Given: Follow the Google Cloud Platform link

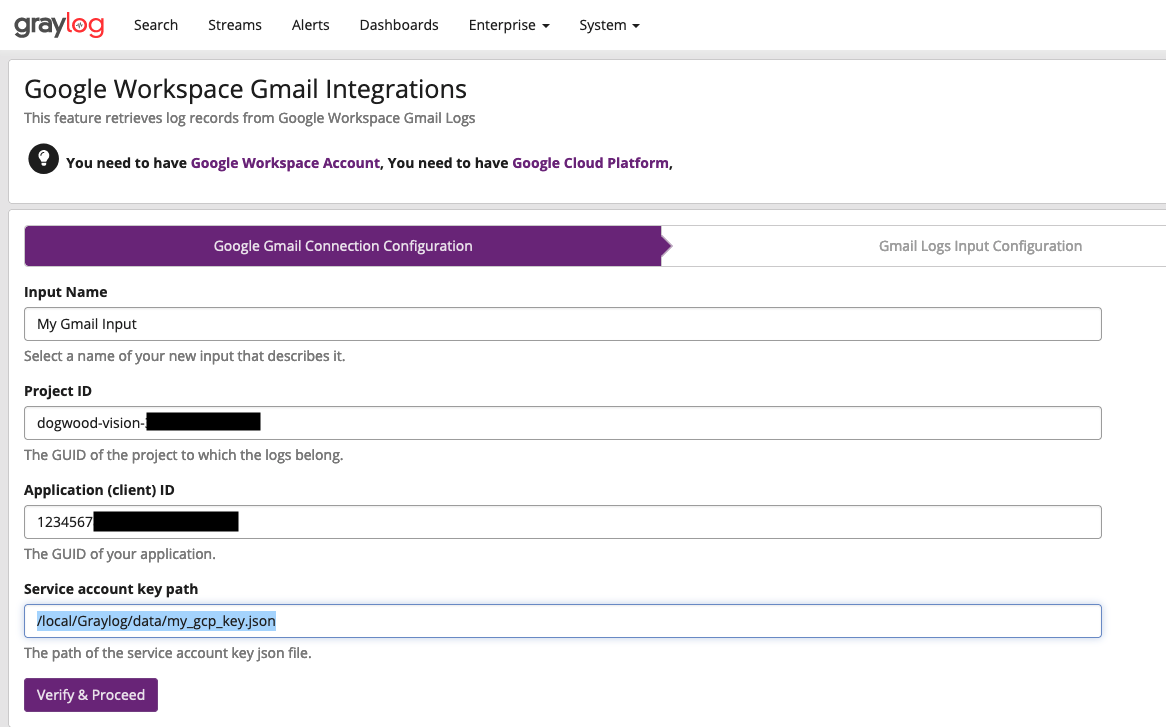Looking at the screenshot, I should [x=590, y=161].
